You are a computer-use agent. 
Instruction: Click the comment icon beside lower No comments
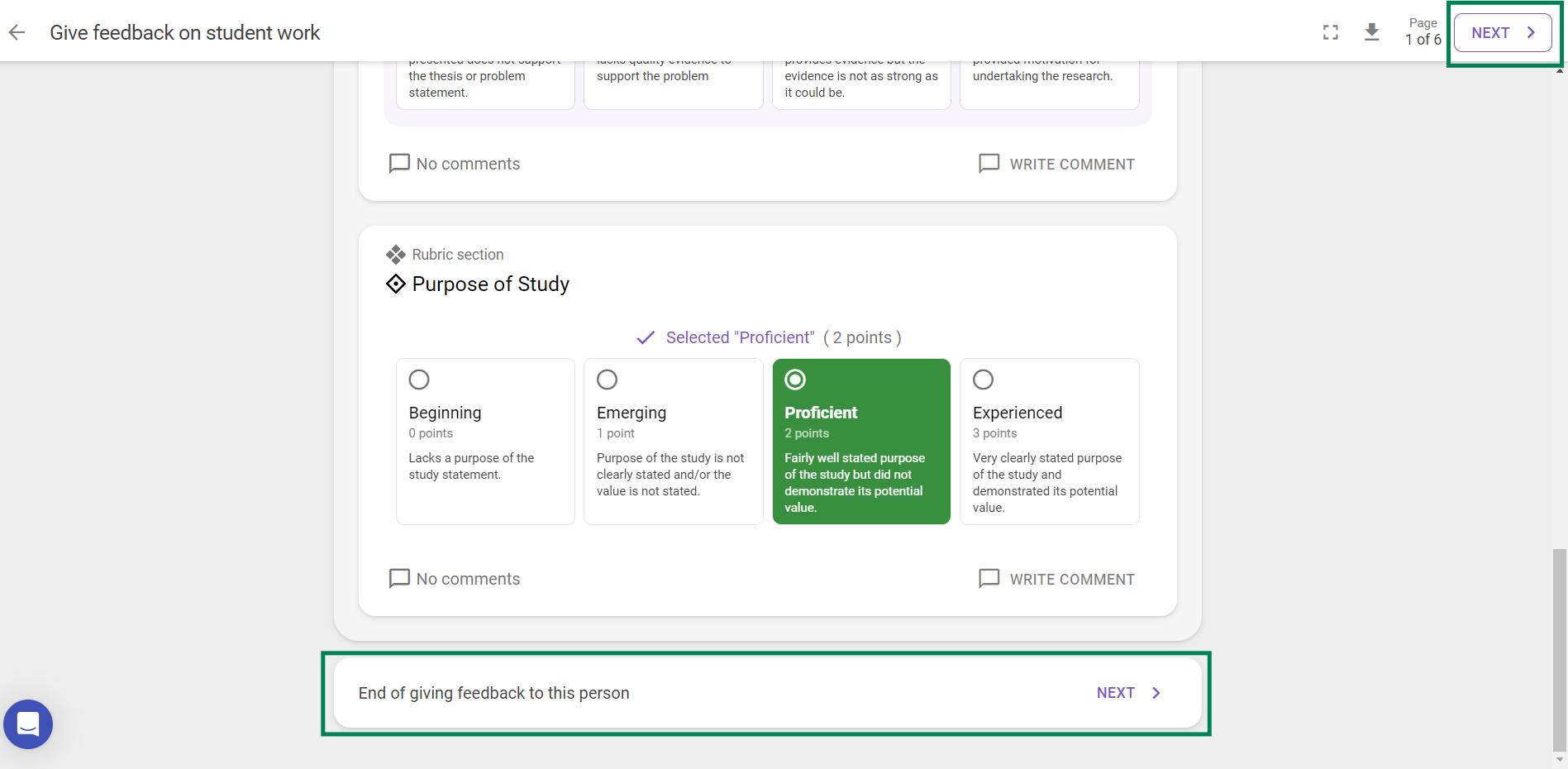pyautogui.click(x=399, y=578)
